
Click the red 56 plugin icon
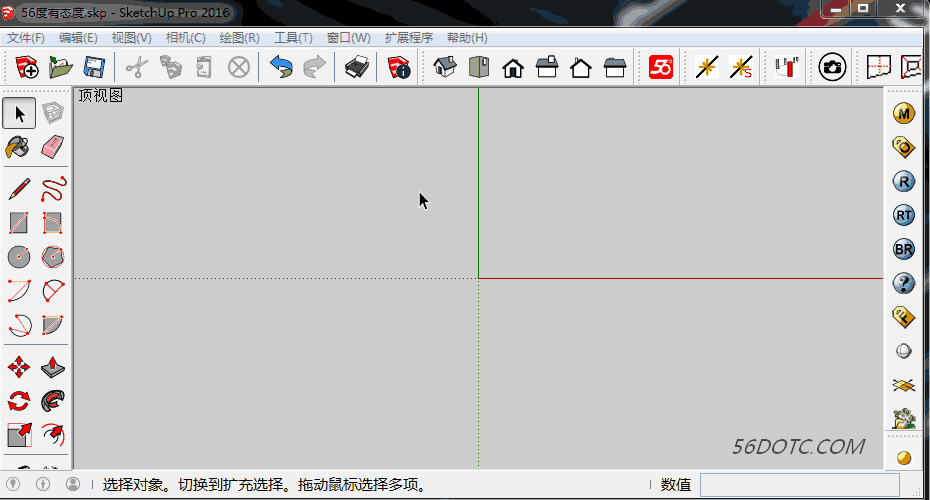click(661, 67)
